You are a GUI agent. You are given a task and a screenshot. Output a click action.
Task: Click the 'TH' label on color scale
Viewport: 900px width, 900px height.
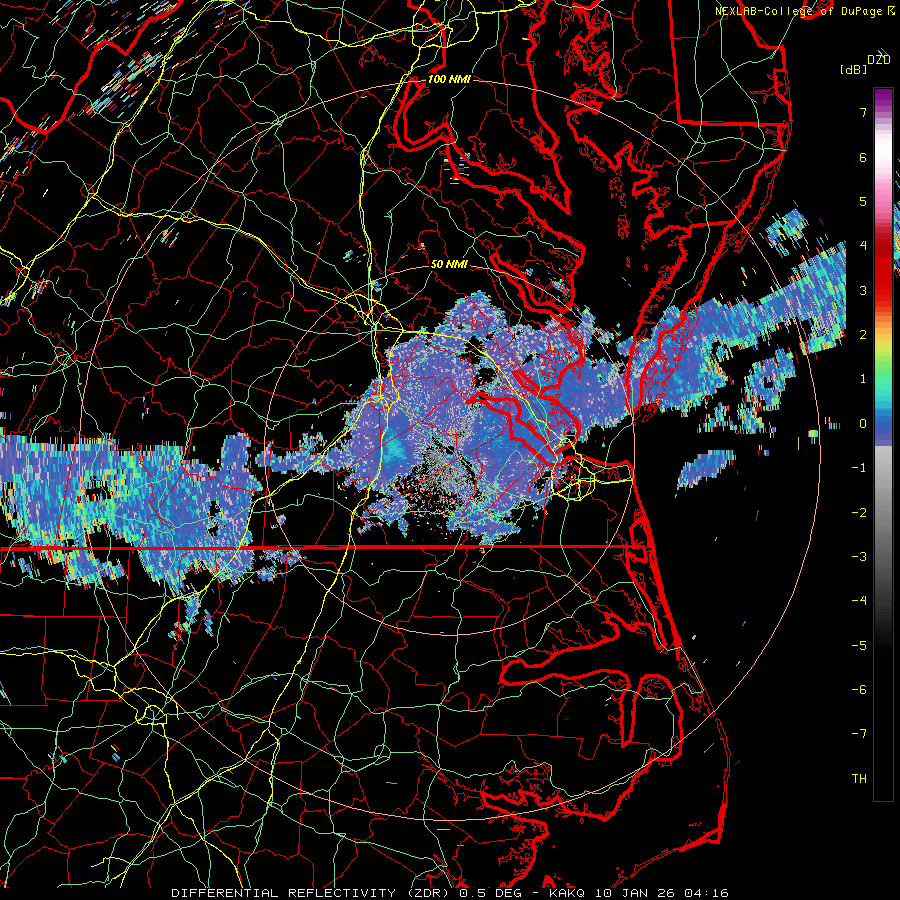click(859, 779)
